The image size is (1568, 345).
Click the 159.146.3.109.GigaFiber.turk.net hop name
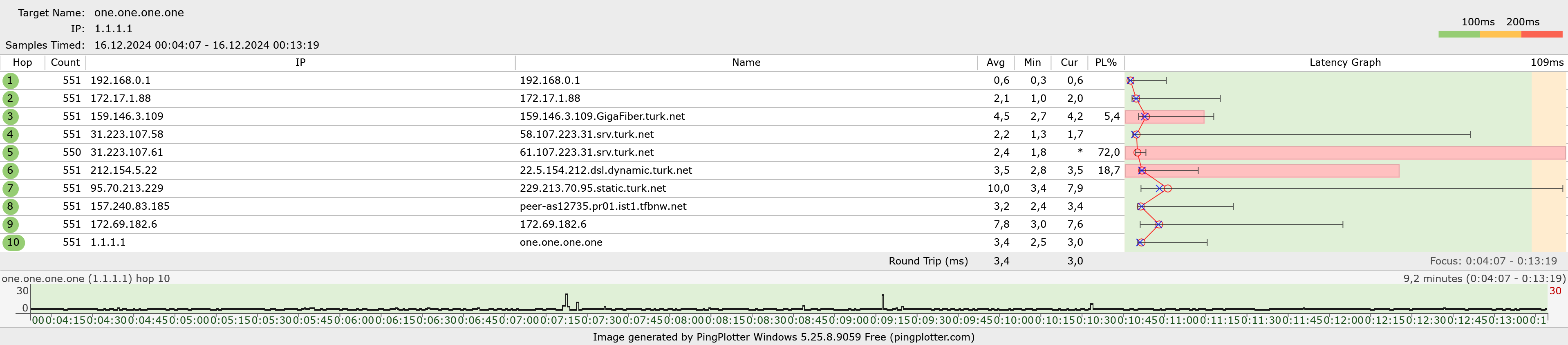tap(602, 116)
